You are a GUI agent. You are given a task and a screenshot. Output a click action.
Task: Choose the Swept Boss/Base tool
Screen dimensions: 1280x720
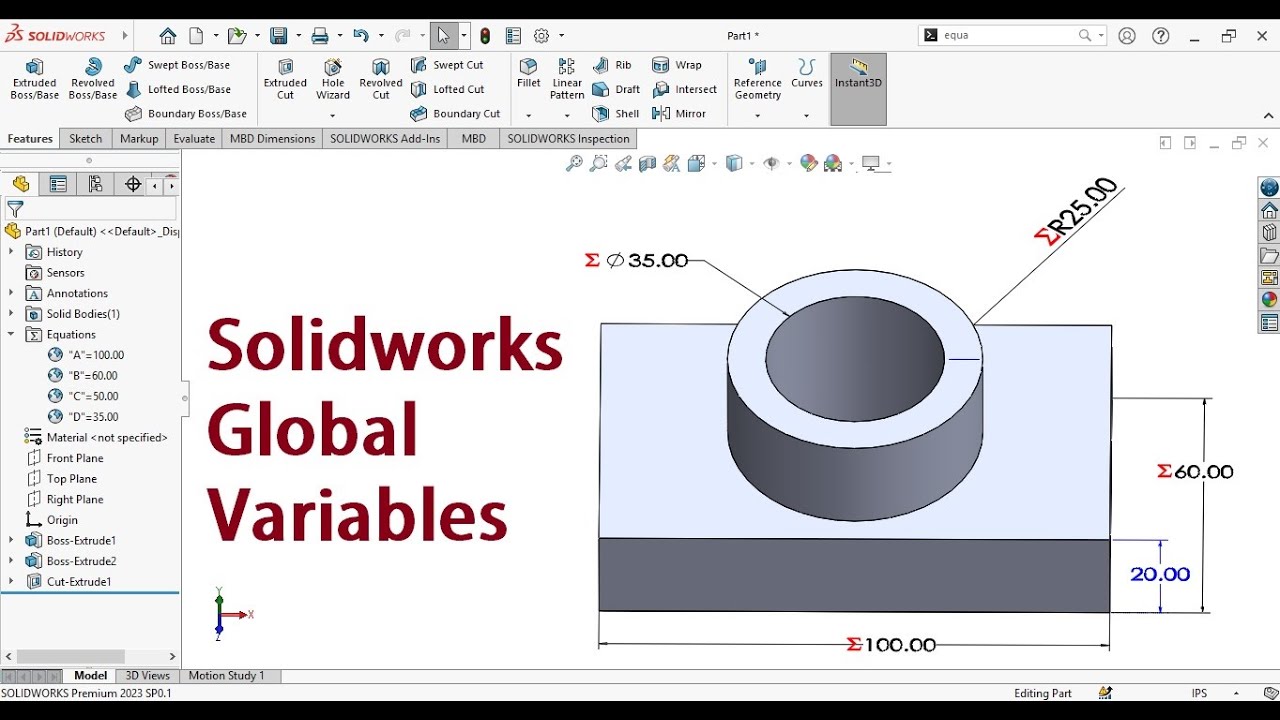point(177,65)
